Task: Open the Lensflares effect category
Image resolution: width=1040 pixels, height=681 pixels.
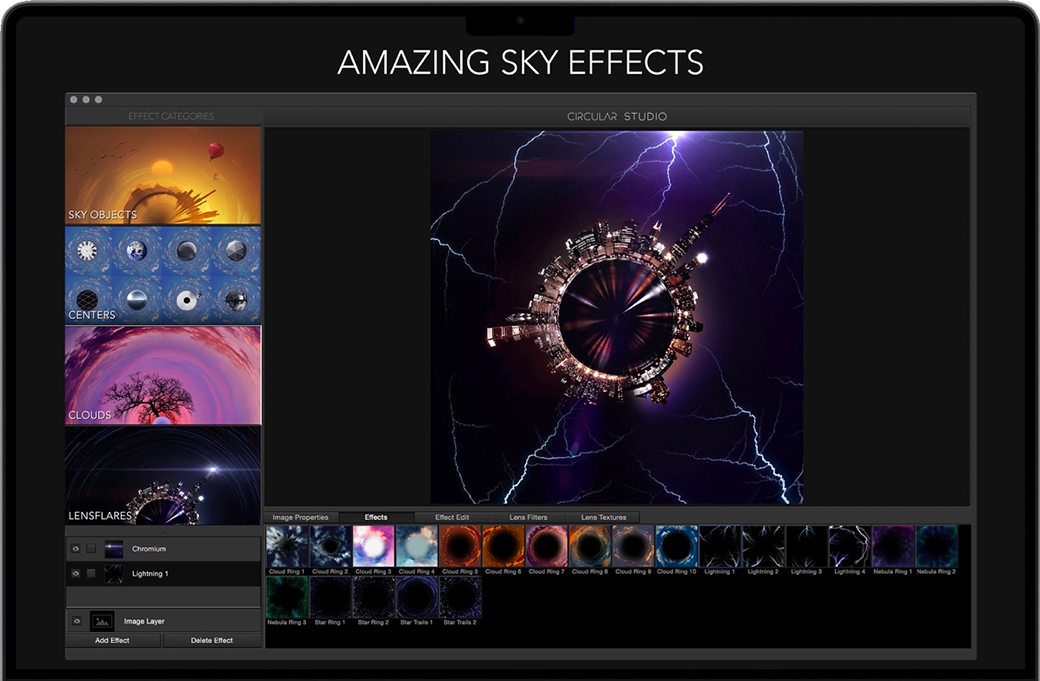Action: 163,475
